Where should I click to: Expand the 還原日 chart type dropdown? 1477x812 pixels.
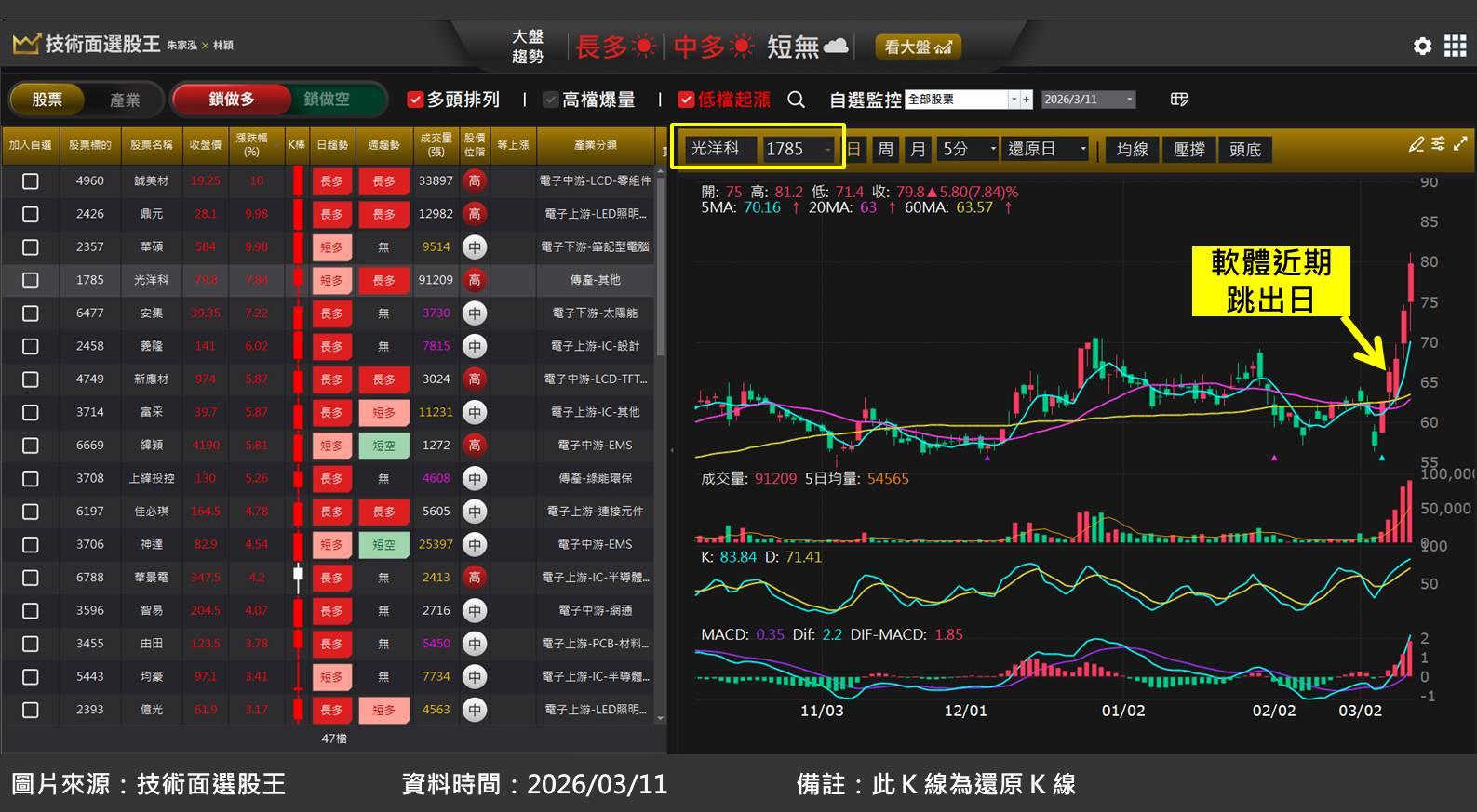click(x=1082, y=149)
